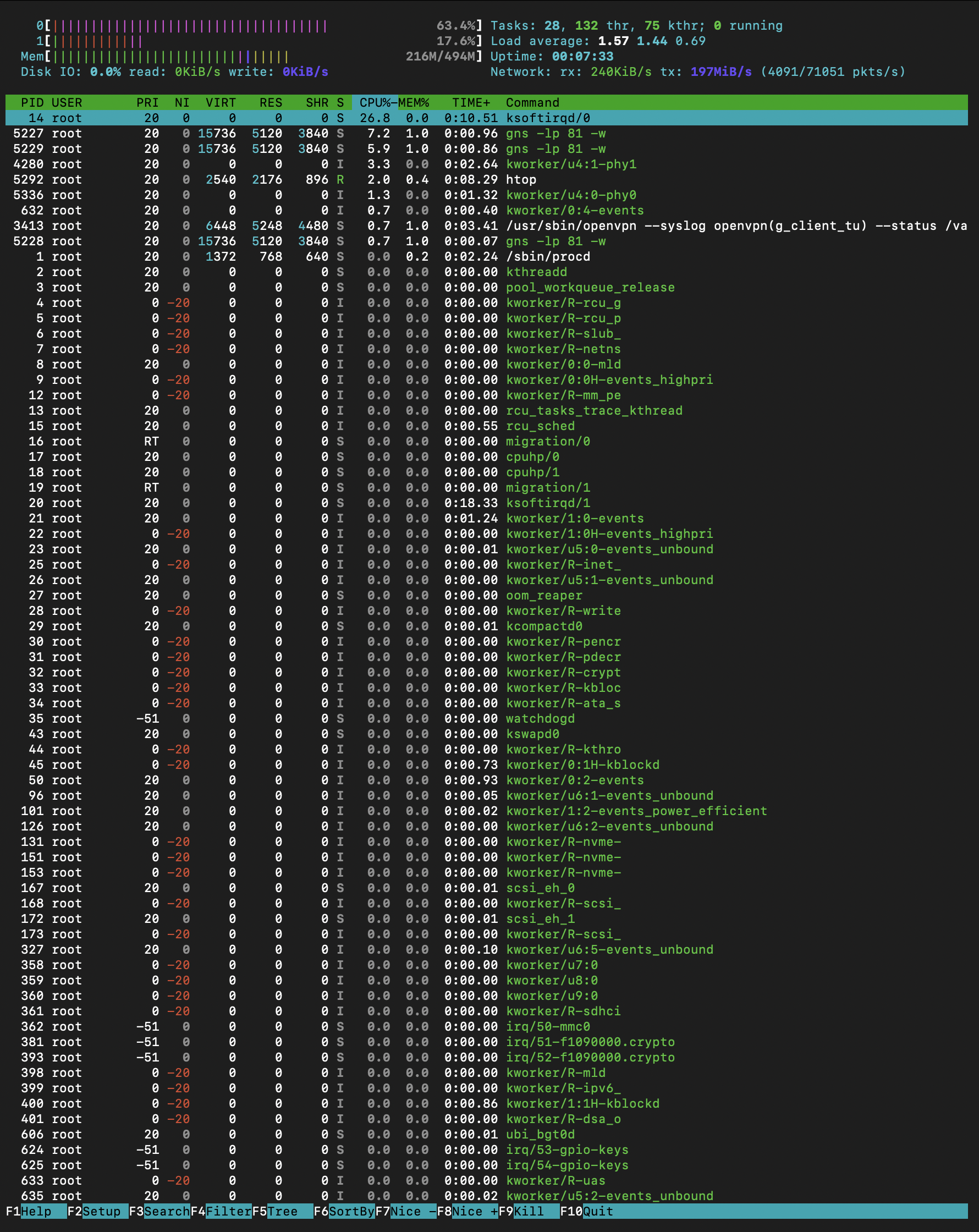Viewport: 979px width, 1232px height.
Task: Click F9 Kill in the footer
Action: 529,1211
